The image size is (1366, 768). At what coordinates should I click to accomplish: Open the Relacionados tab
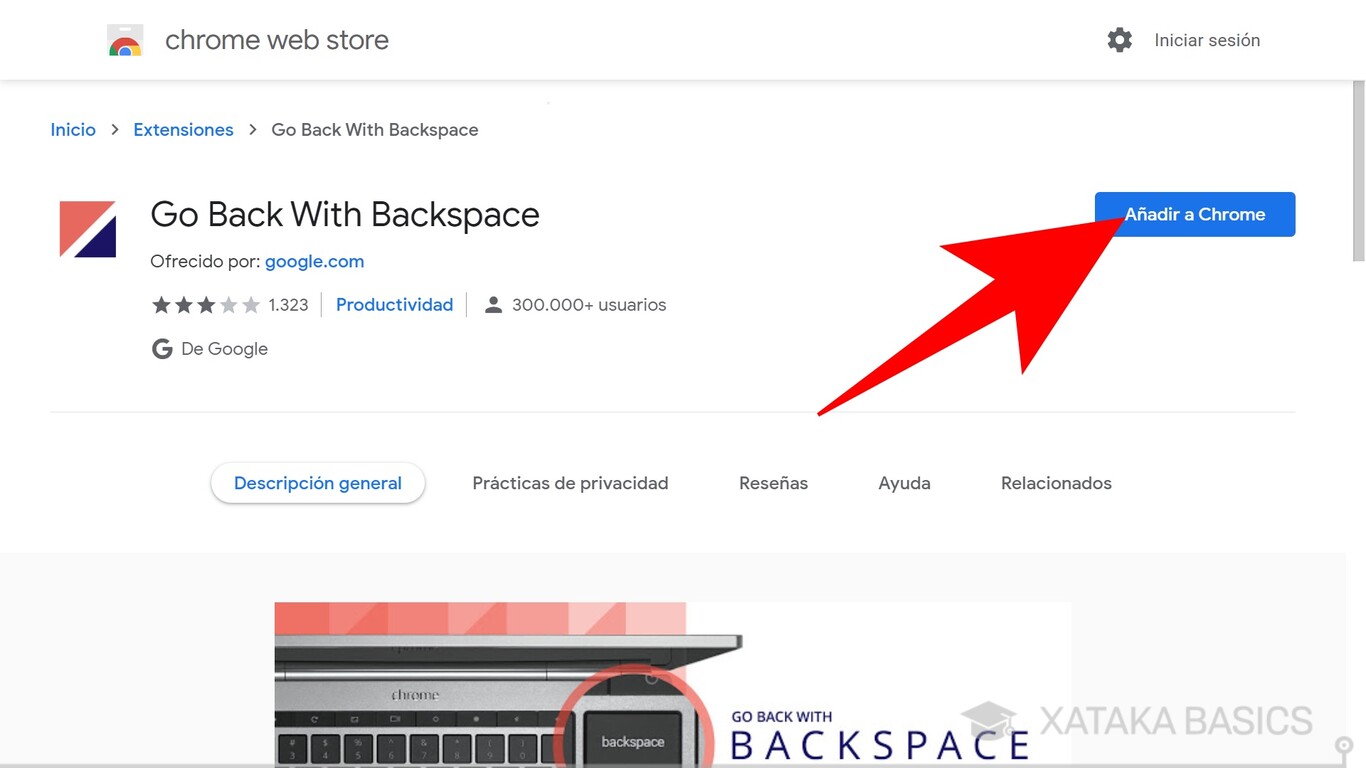click(x=1056, y=483)
